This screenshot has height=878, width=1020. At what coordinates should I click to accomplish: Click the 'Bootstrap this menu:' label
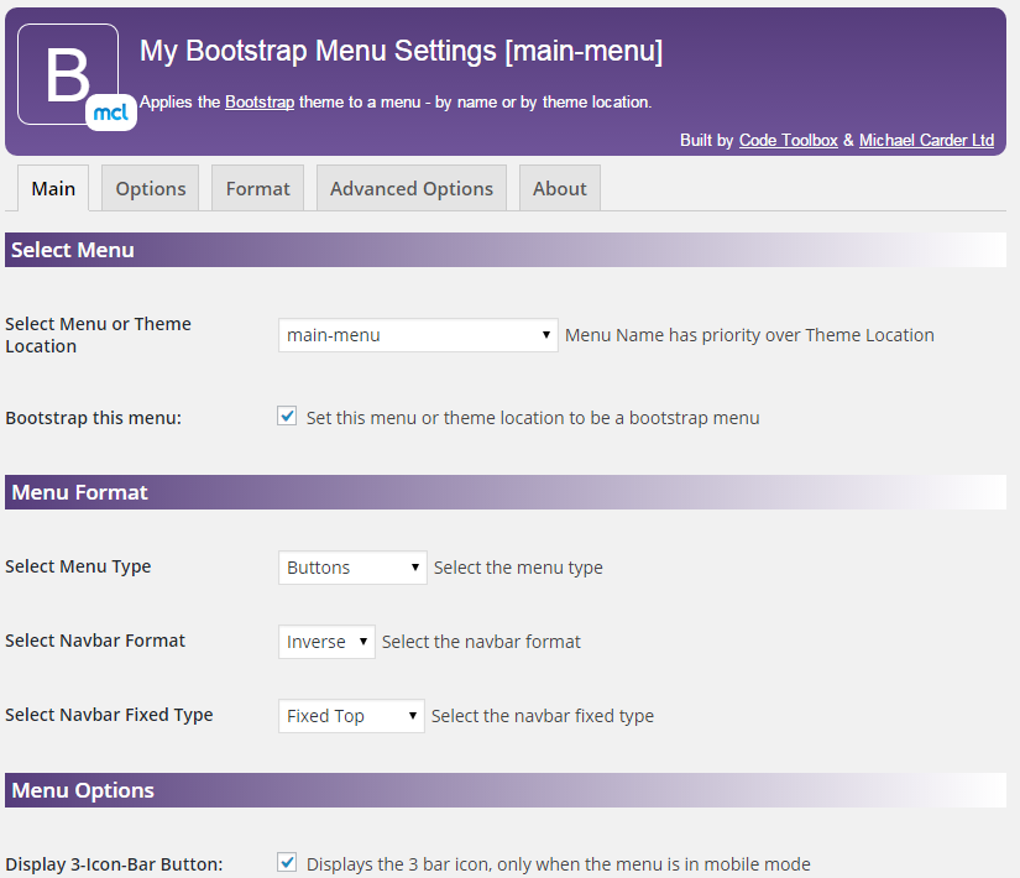pyautogui.click(x=94, y=418)
